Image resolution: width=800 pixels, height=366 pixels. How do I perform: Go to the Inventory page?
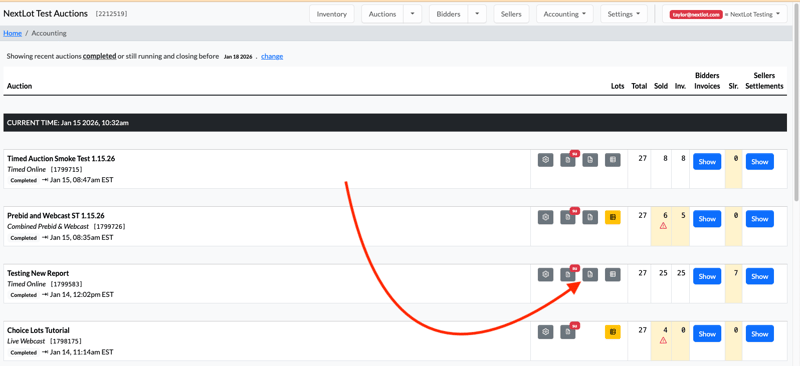pos(332,14)
